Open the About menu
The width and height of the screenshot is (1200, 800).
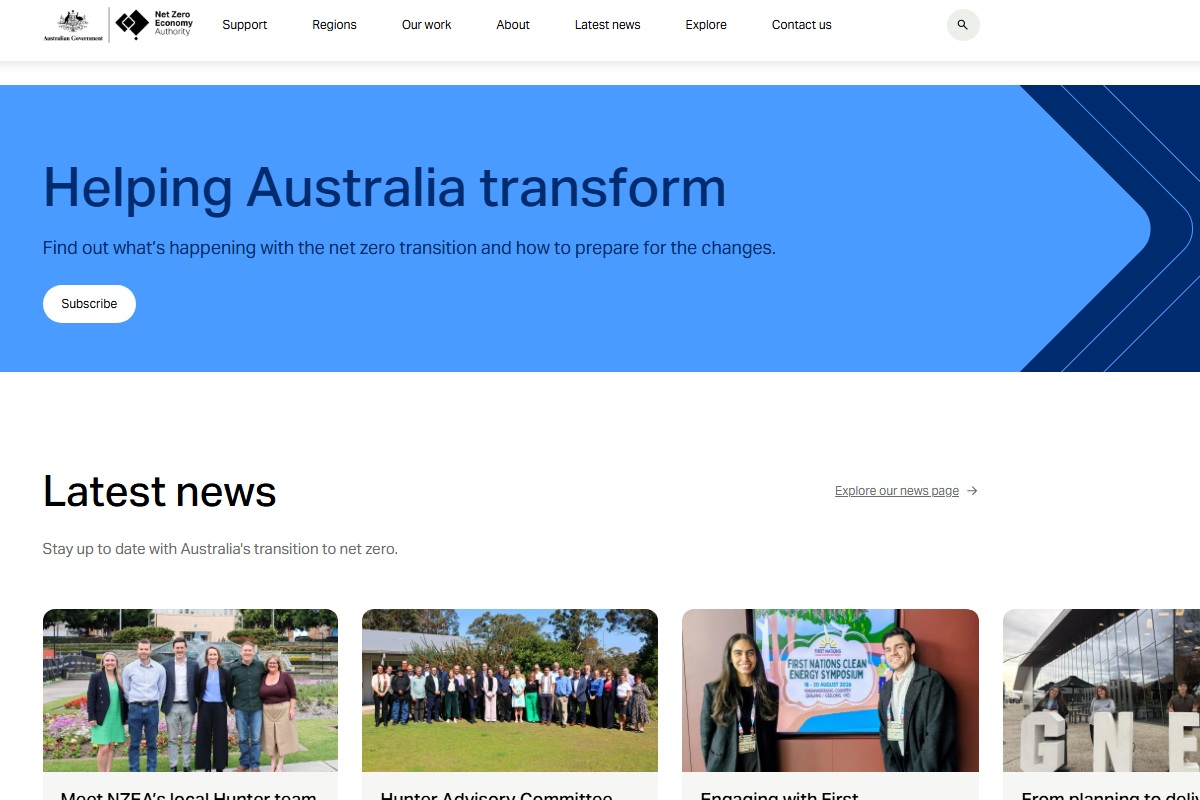point(513,25)
